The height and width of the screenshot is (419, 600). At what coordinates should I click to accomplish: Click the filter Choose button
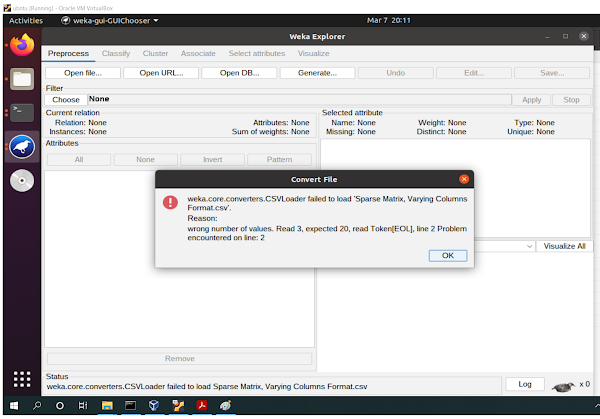66,100
